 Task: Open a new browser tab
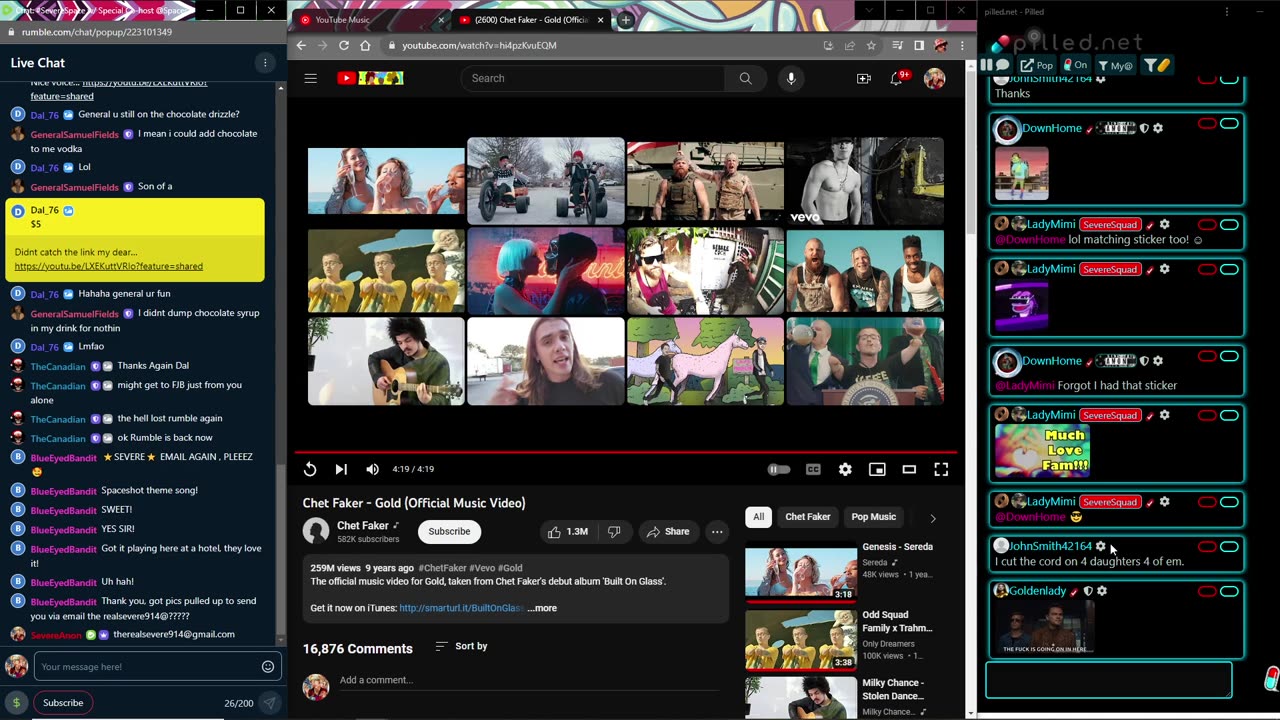pyautogui.click(x=625, y=20)
